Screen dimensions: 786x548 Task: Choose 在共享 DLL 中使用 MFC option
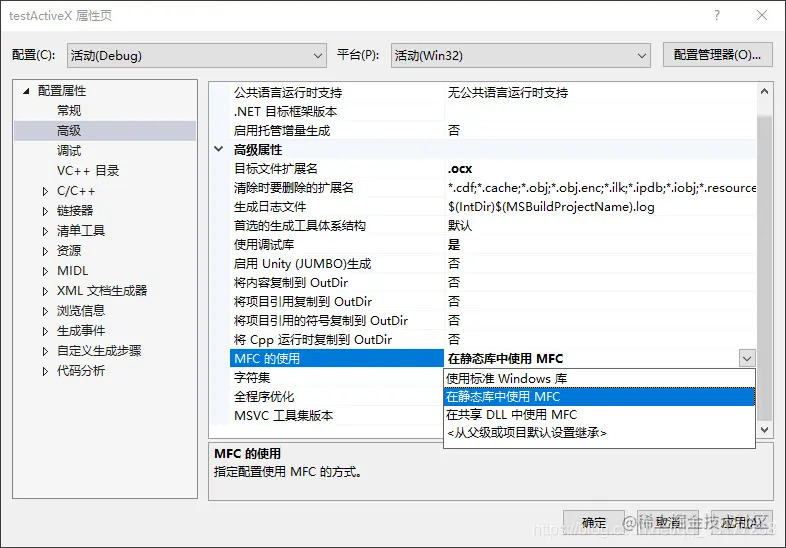coord(600,415)
